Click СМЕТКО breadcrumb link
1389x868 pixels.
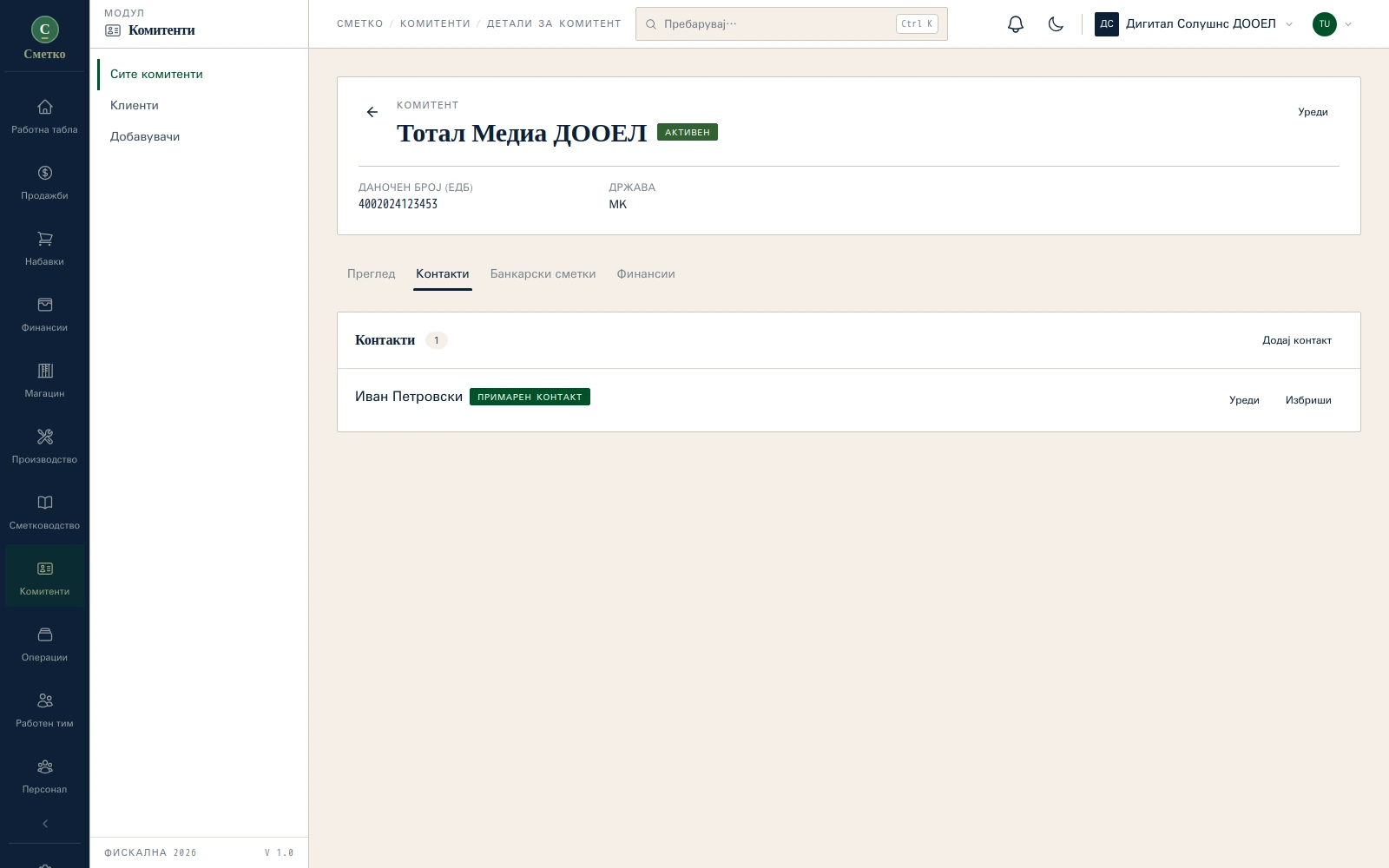[x=360, y=24]
